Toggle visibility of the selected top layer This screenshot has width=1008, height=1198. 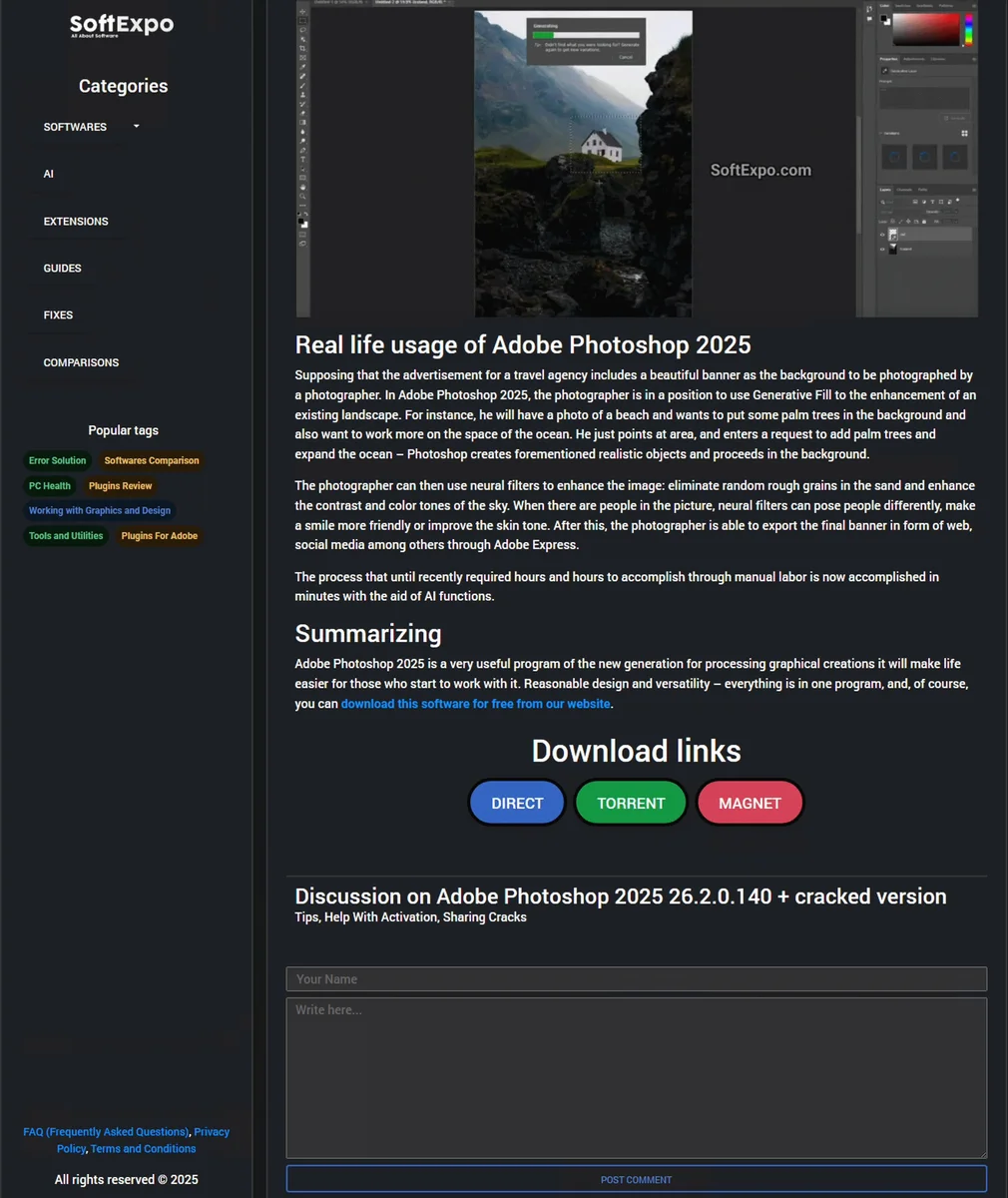point(882,235)
